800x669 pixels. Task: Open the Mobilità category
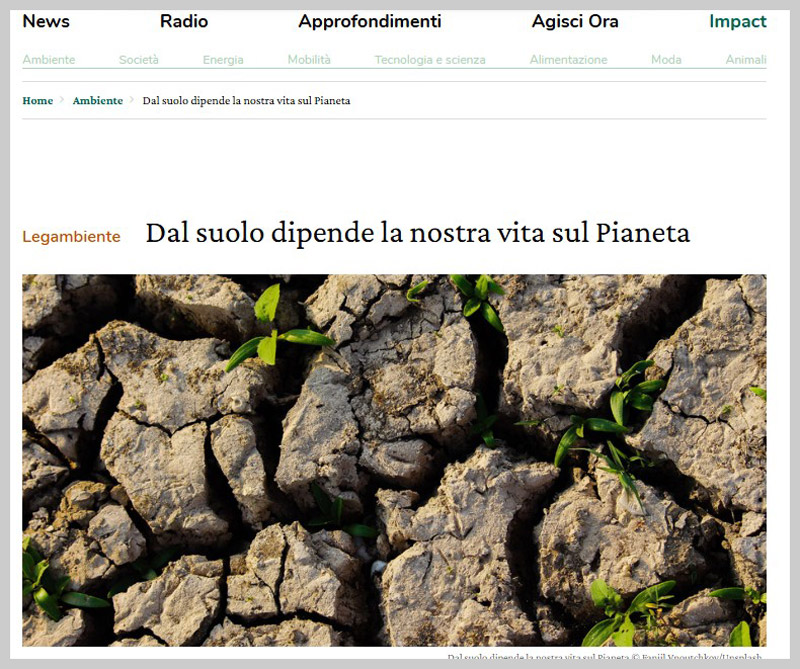point(309,60)
